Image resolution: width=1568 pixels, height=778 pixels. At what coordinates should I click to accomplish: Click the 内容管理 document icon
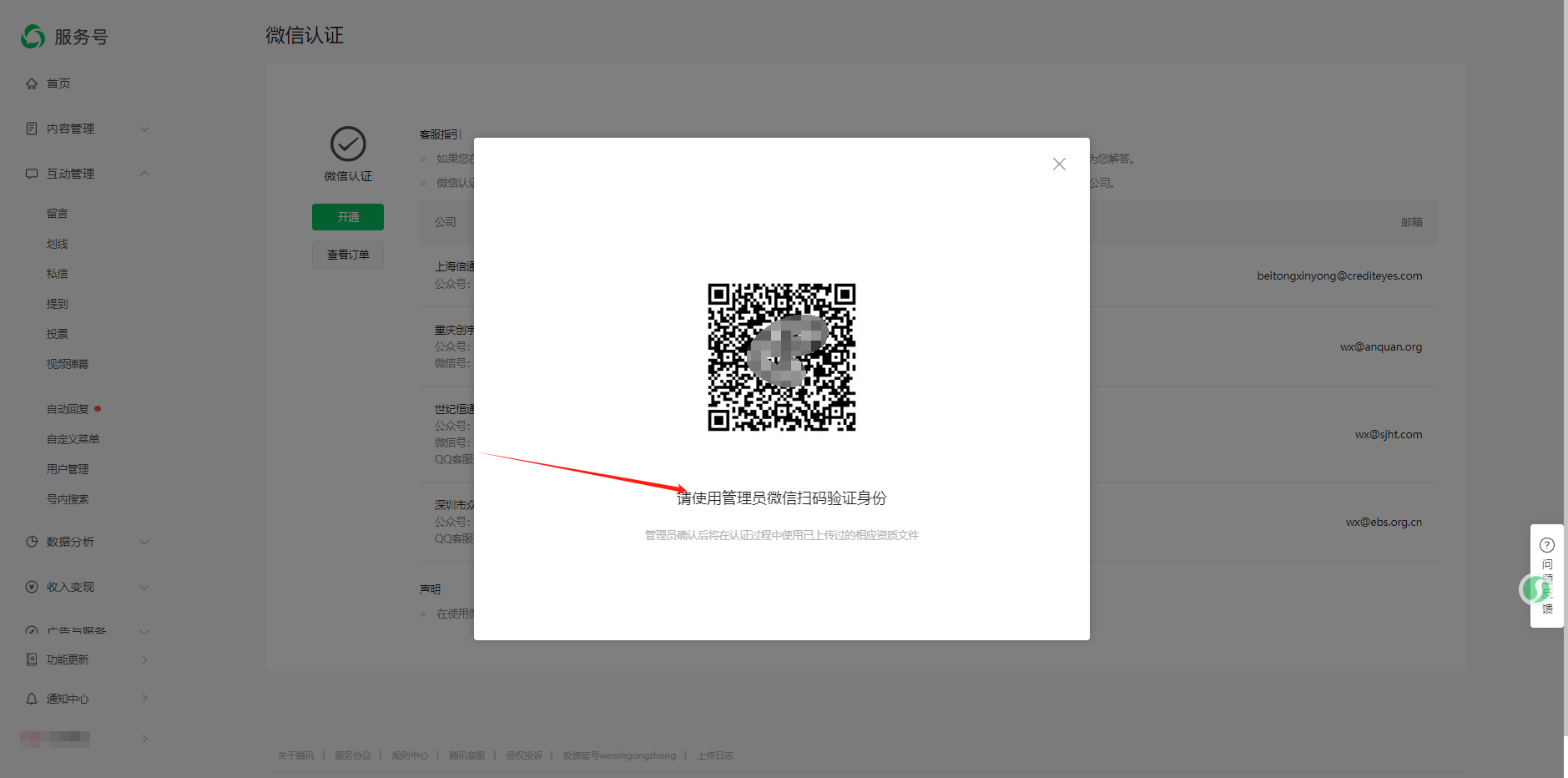[32, 129]
